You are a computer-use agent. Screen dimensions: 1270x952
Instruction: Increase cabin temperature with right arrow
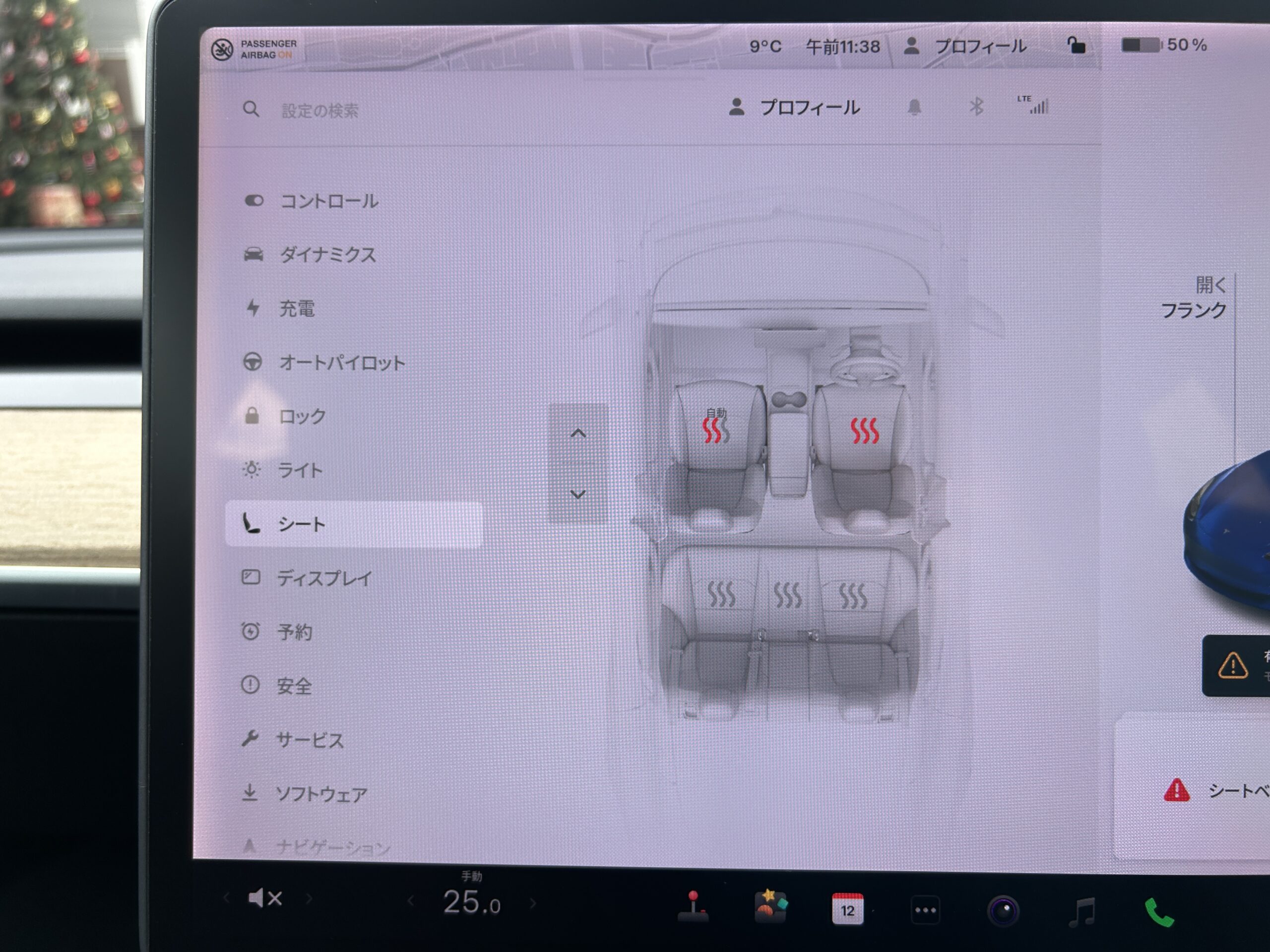pyautogui.click(x=533, y=903)
